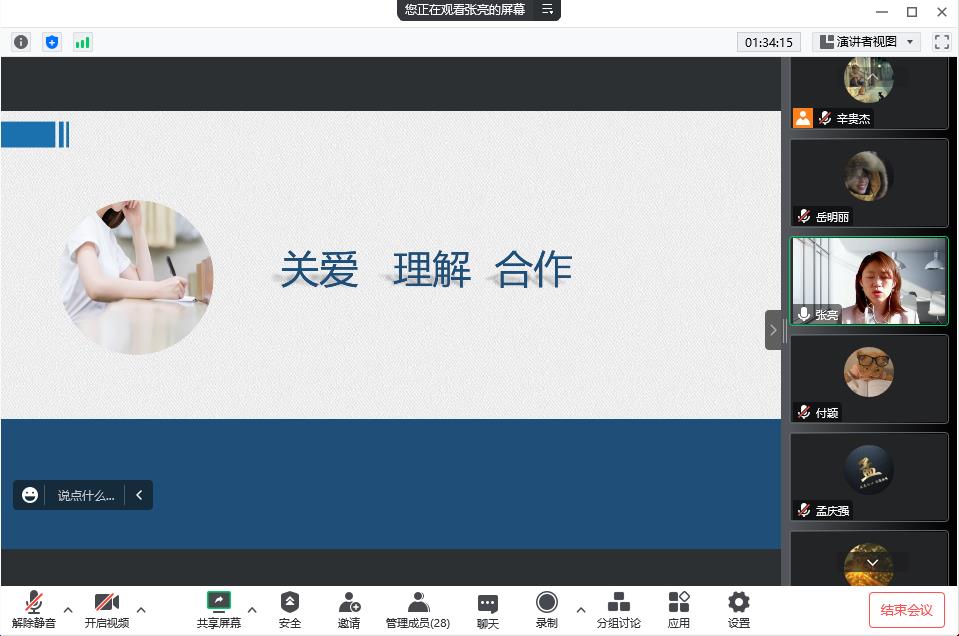Click the circular writing photo on slide
The height and width of the screenshot is (636, 959).
tap(138, 277)
